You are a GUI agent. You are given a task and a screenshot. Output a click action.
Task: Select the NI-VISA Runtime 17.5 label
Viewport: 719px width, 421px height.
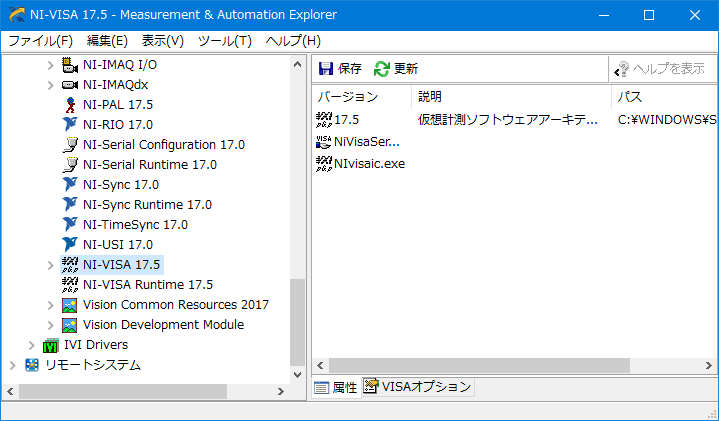[148, 285]
